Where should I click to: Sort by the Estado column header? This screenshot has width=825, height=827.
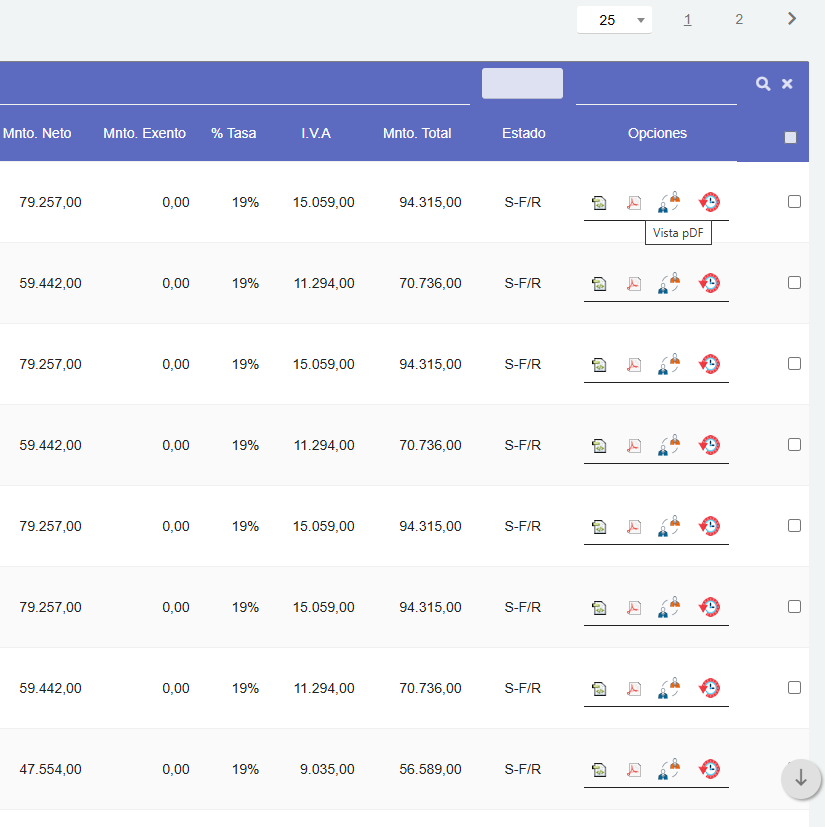523,133
